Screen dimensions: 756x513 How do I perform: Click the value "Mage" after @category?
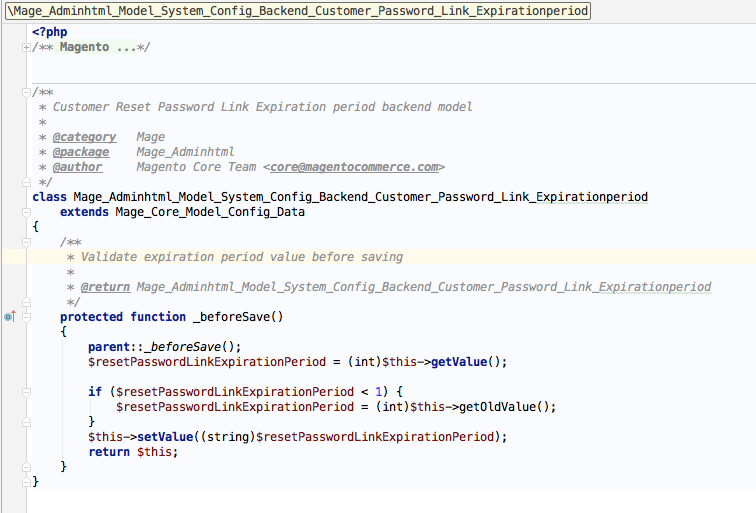pos(150,137)
